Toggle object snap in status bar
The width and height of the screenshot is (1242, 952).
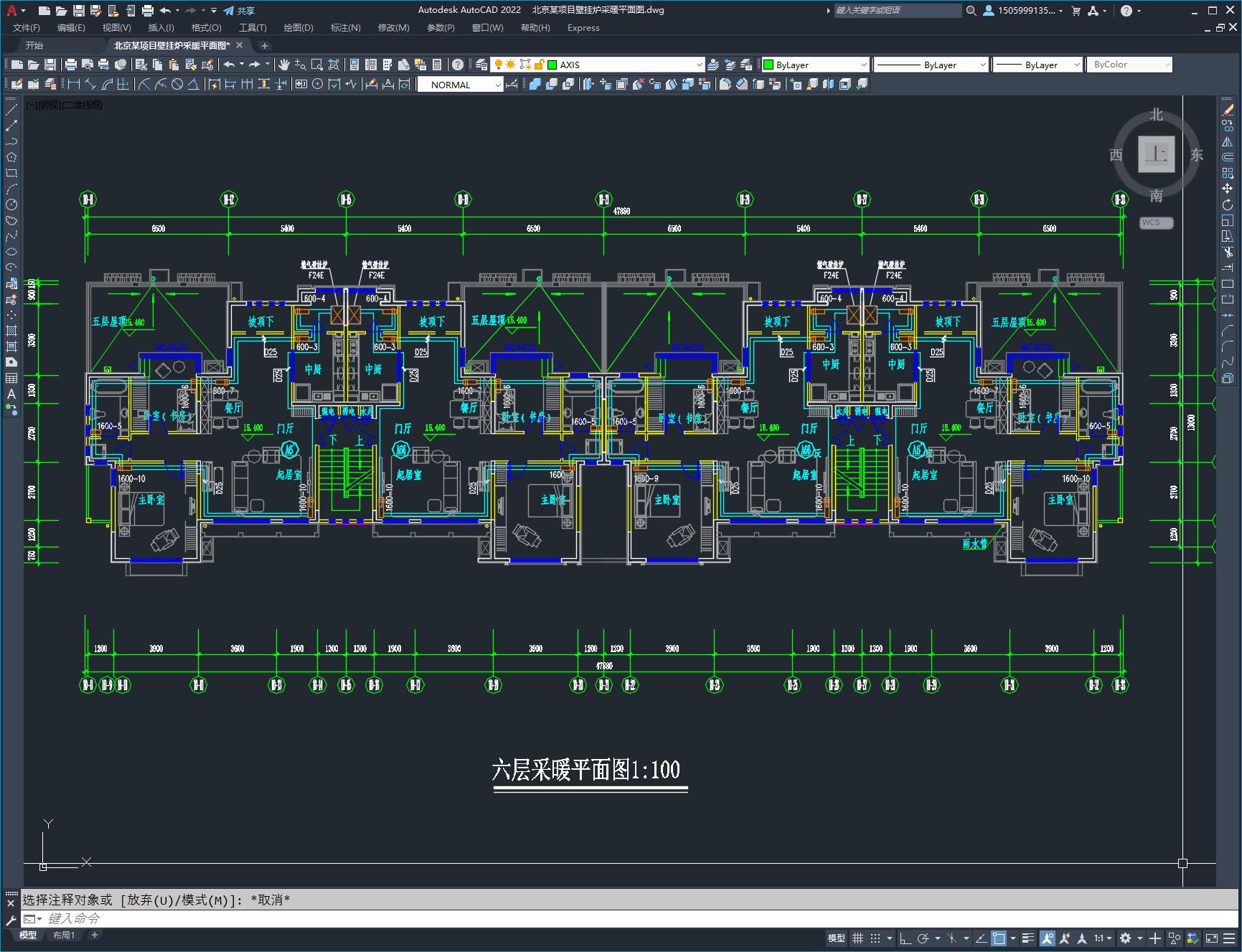coord(998,938)
